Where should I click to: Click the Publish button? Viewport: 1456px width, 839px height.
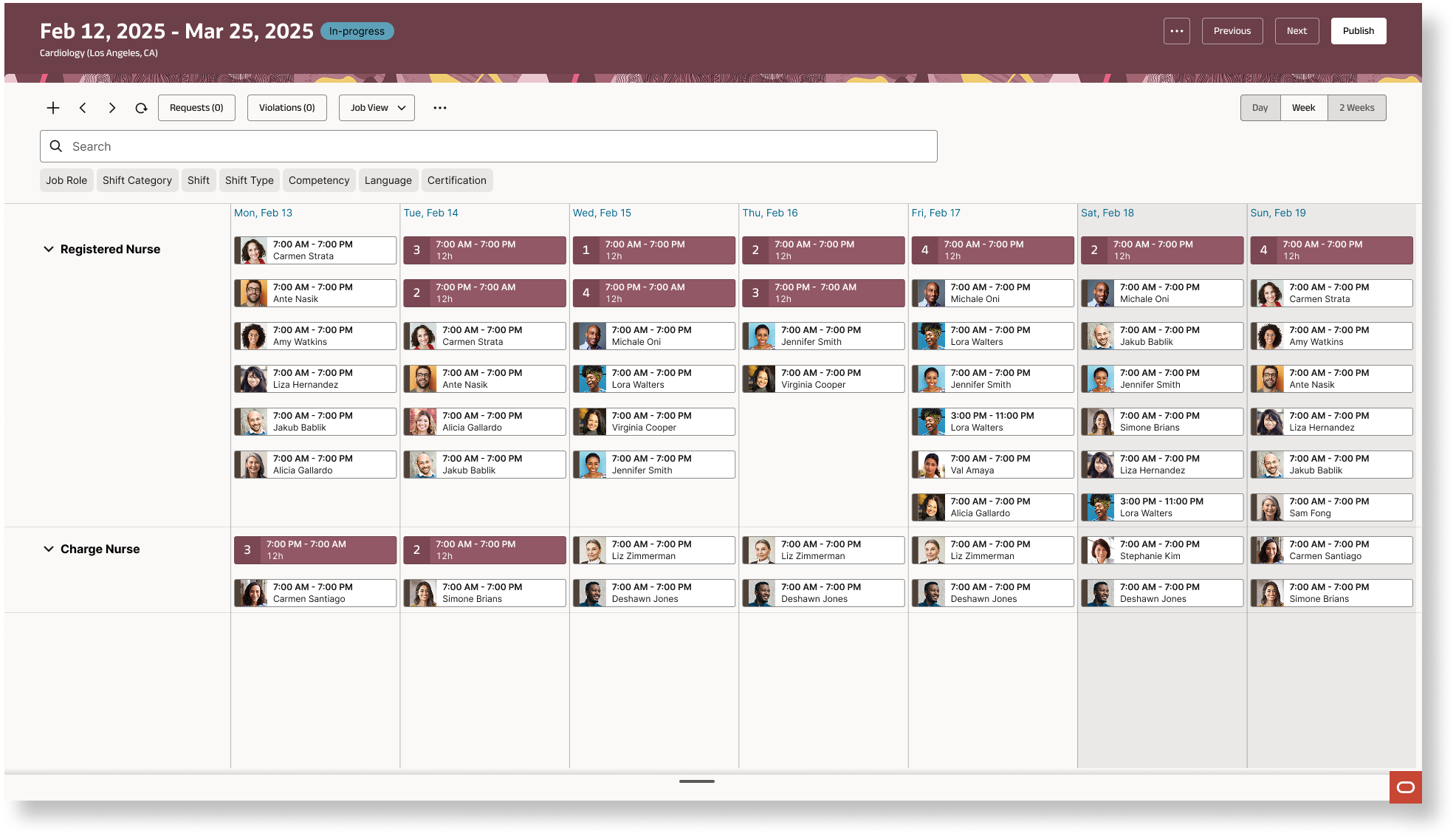[x=1359, y=31]
